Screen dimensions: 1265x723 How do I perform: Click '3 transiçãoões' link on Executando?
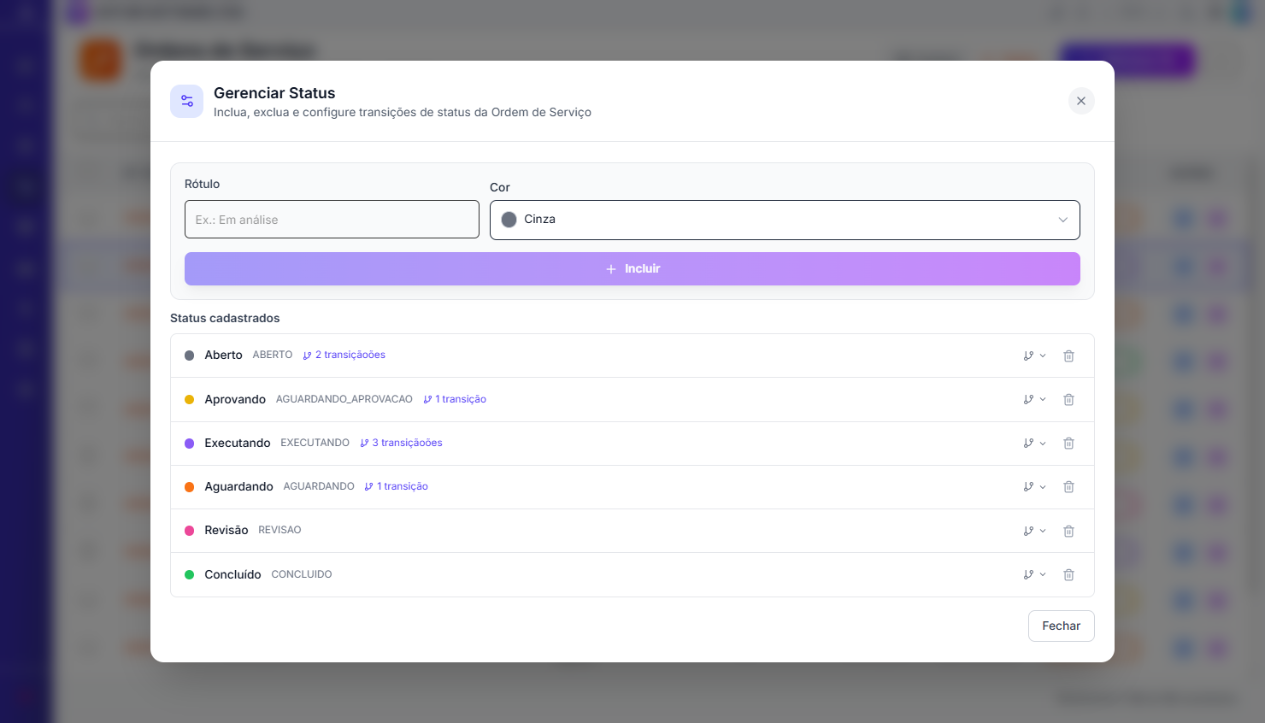click(x=401, y=443)
